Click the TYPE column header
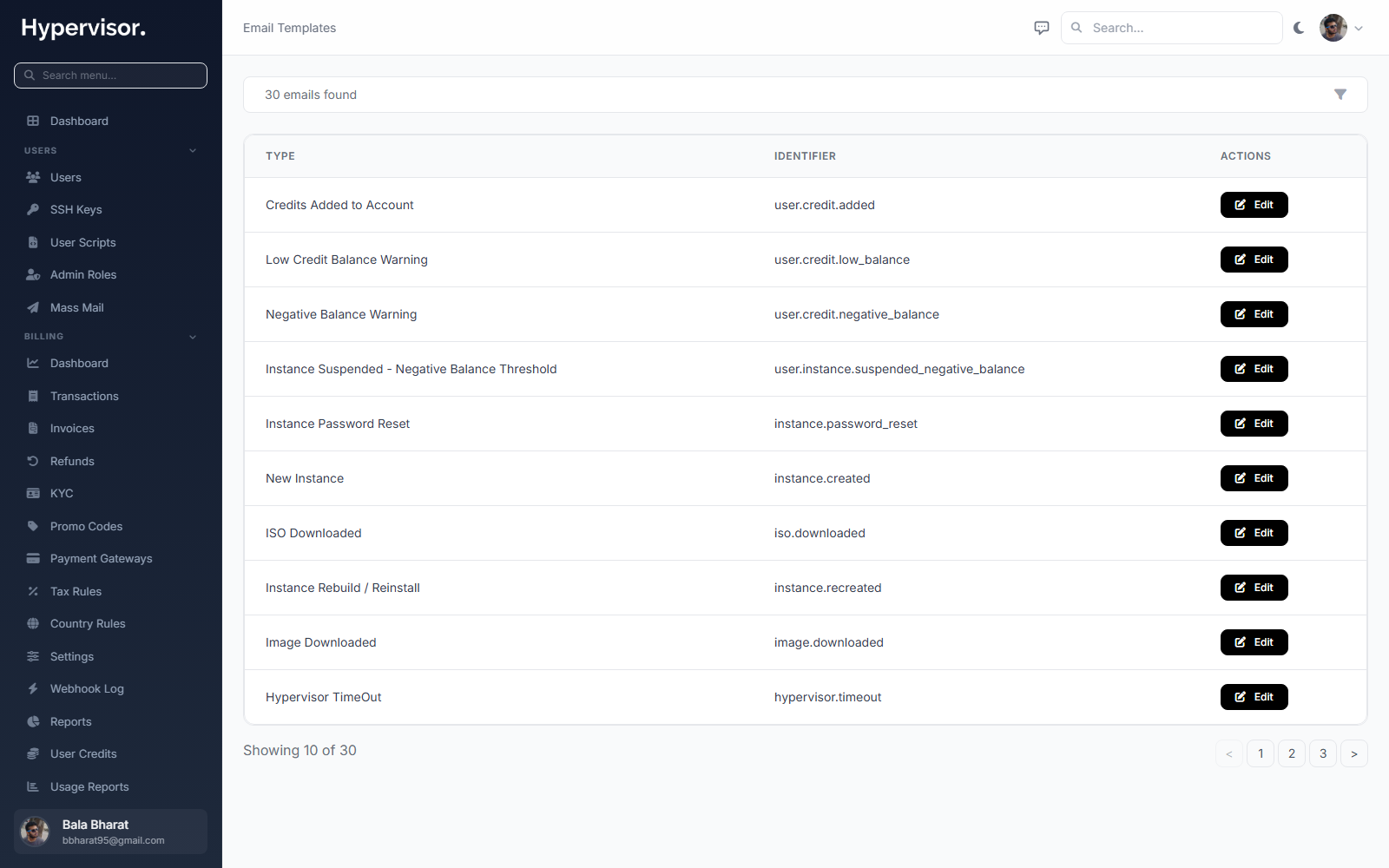1389x868 pixels. 280,156
